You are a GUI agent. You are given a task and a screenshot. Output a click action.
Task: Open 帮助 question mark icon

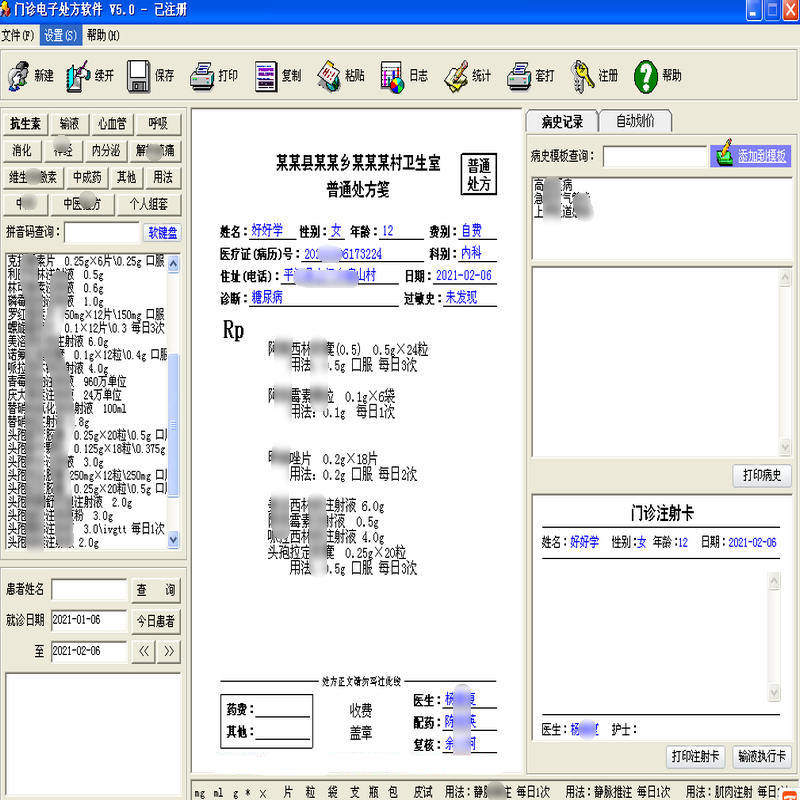click(646, 75)
